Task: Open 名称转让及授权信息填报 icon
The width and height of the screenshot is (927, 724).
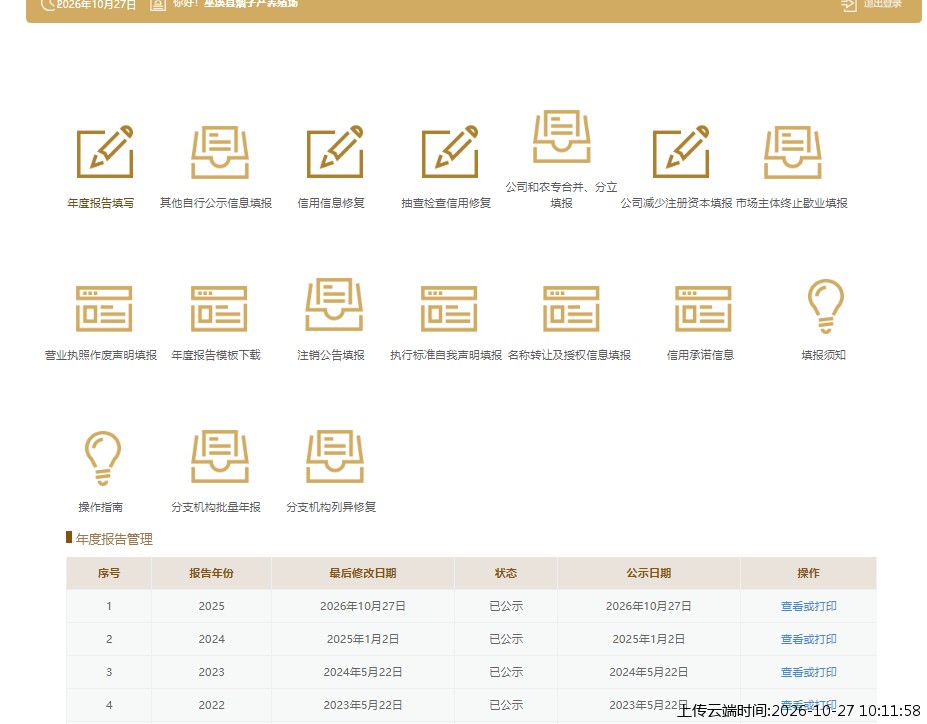Action: (571, 309)
